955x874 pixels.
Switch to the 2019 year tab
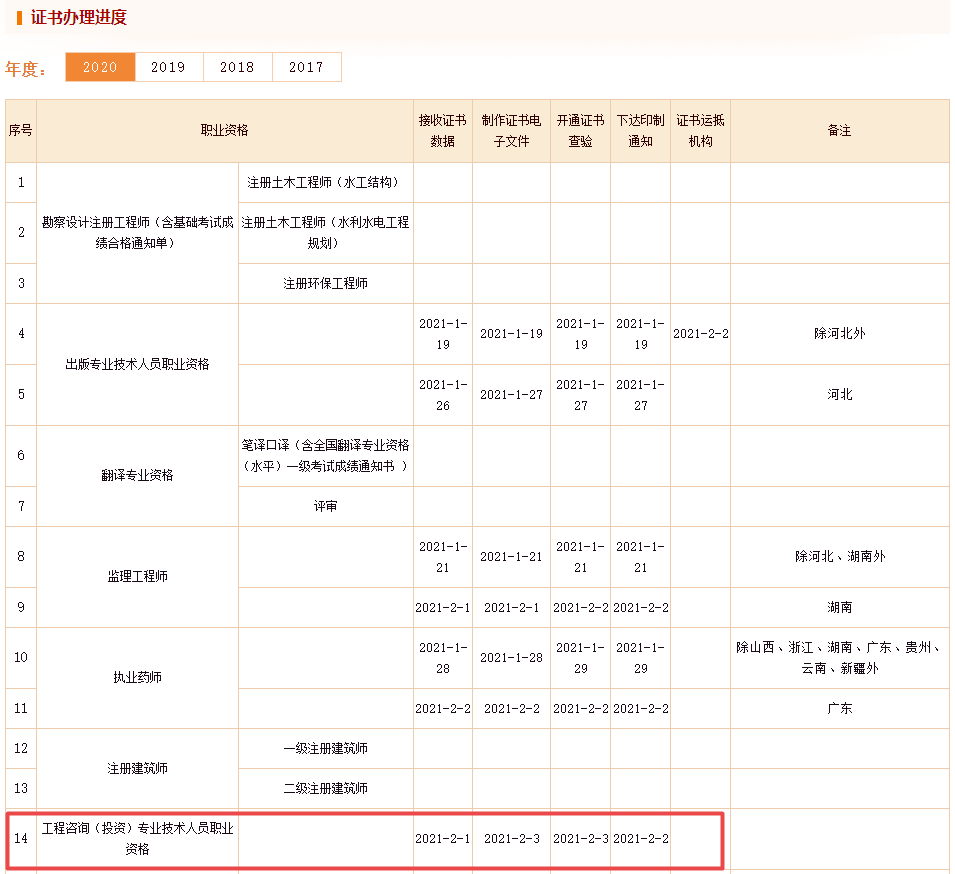click(168, 67)
